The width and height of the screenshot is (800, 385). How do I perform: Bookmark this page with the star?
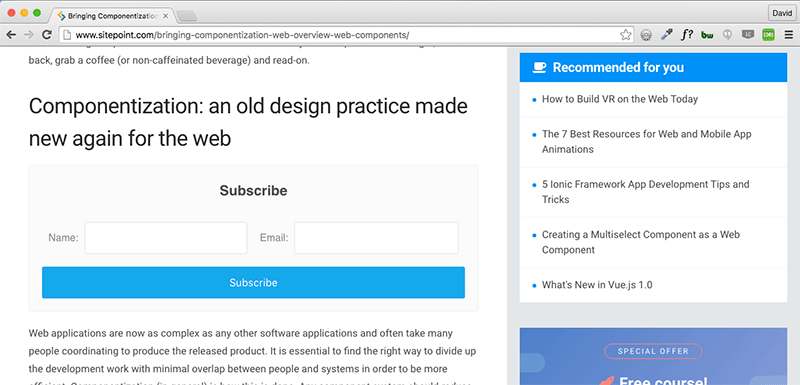click(x=626, y=35)
